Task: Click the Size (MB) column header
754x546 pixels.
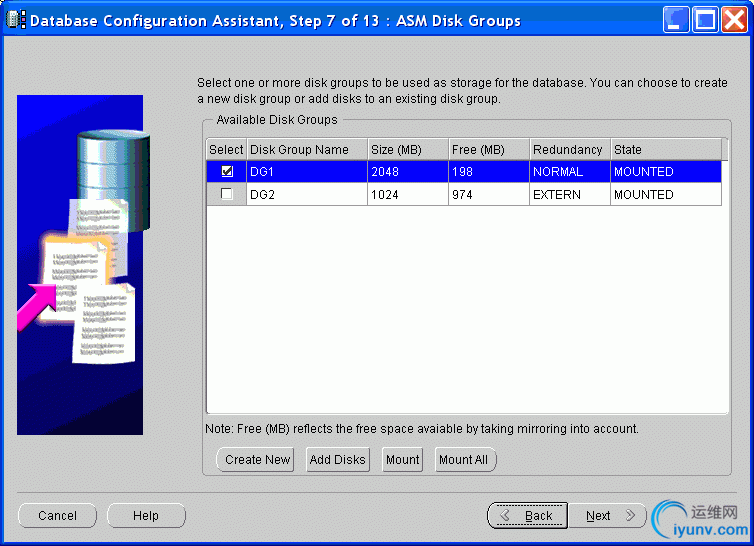Action: [x=408, y=150]
